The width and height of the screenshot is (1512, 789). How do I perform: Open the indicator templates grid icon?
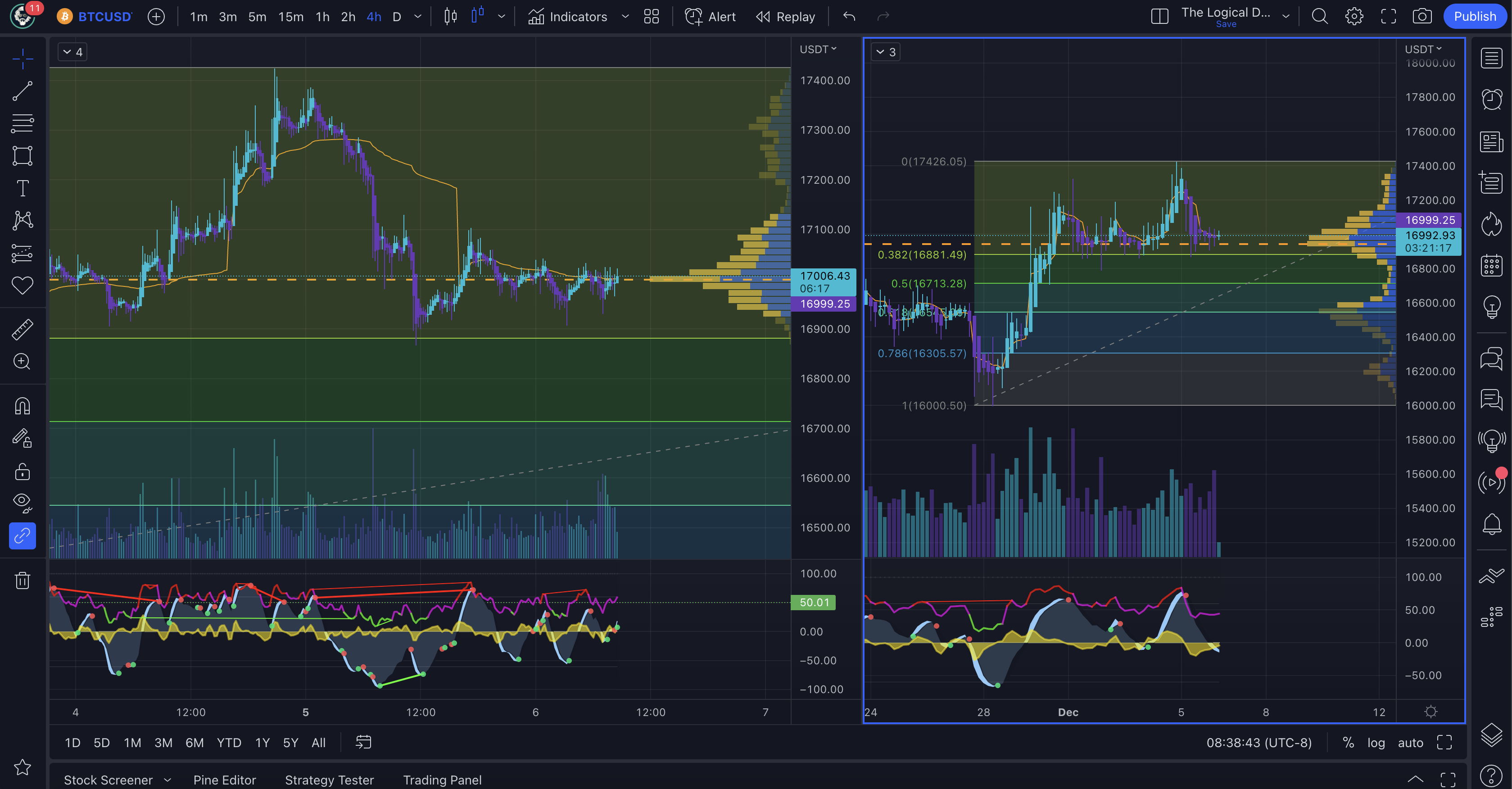[x=652, y=16]
